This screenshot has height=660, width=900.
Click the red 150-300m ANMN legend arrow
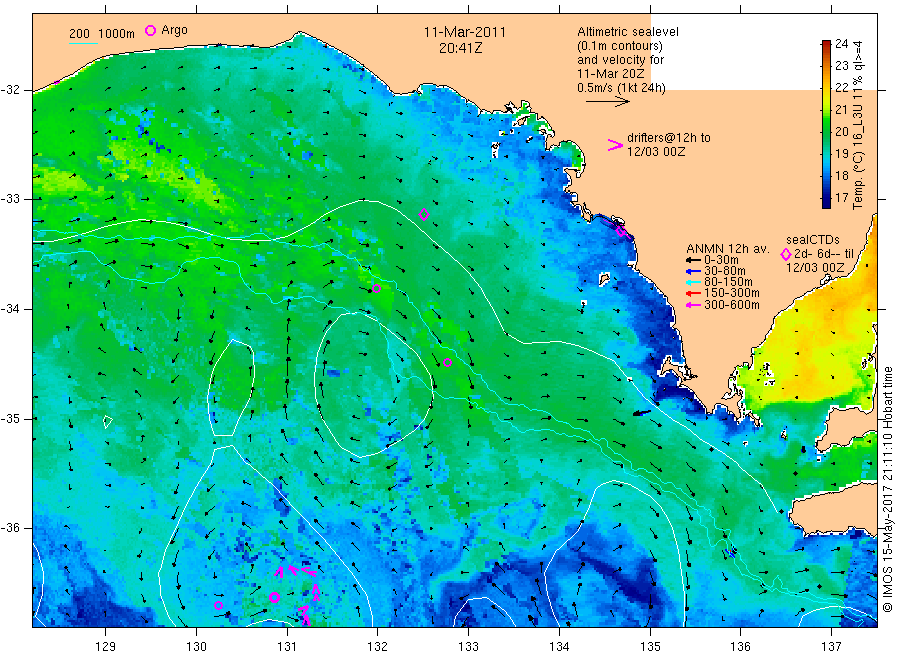693,293
